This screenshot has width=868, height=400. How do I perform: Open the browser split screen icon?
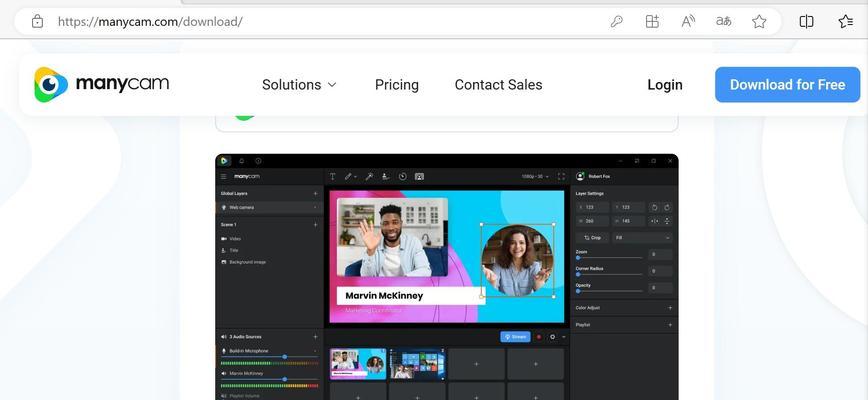807,22
